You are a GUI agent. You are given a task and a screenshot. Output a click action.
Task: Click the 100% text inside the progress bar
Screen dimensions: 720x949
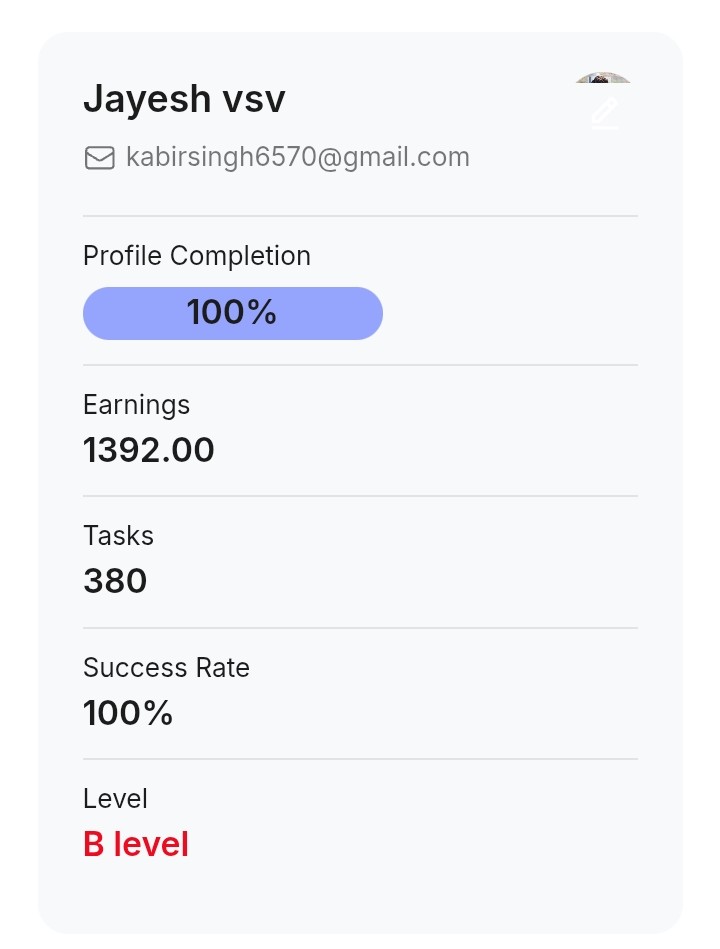[x=231, y=313]
